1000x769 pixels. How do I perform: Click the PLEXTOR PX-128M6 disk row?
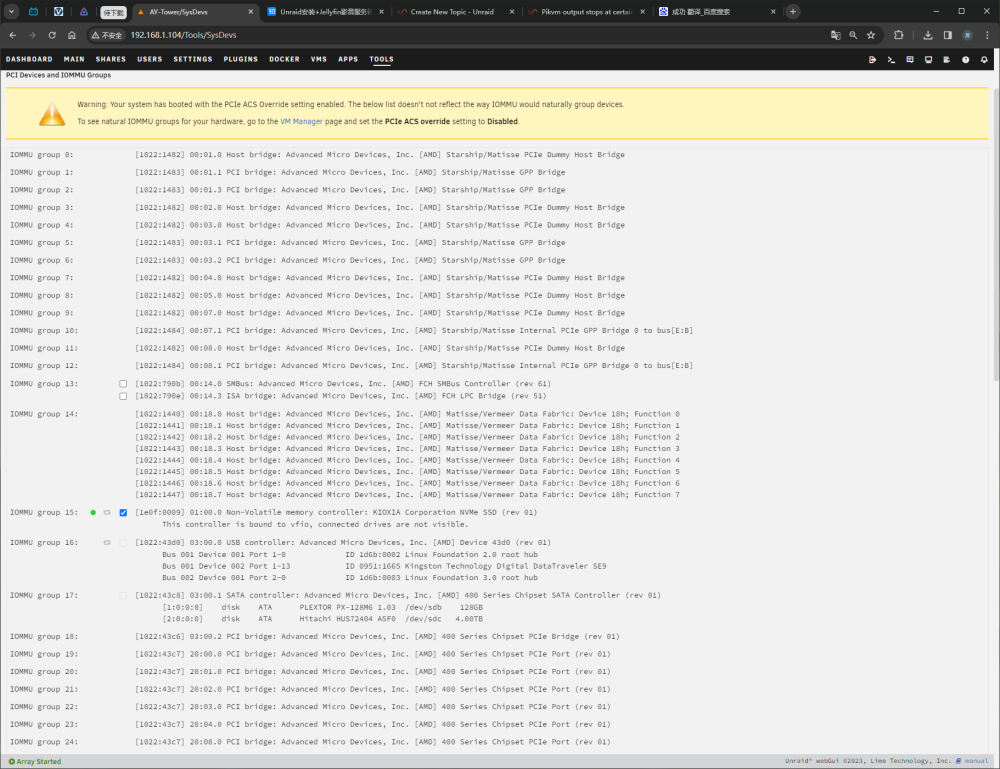coord(323,608)
